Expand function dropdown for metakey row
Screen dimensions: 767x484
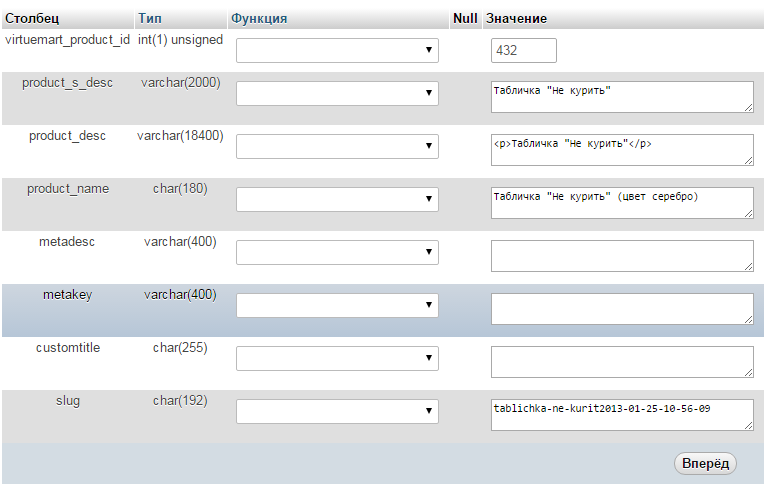coord(338,305)
